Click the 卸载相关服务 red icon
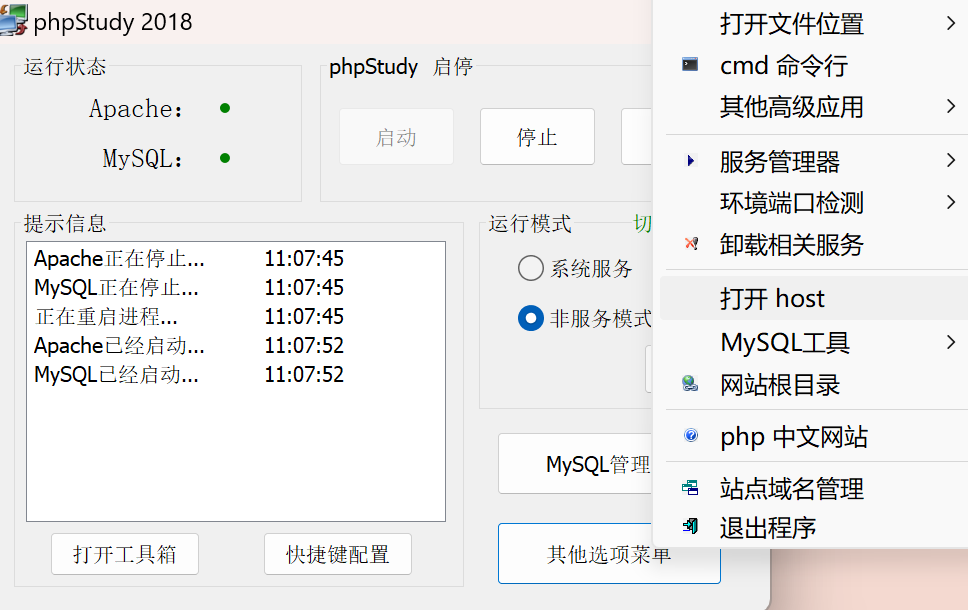The image size is (968, 610). point(691,243)
